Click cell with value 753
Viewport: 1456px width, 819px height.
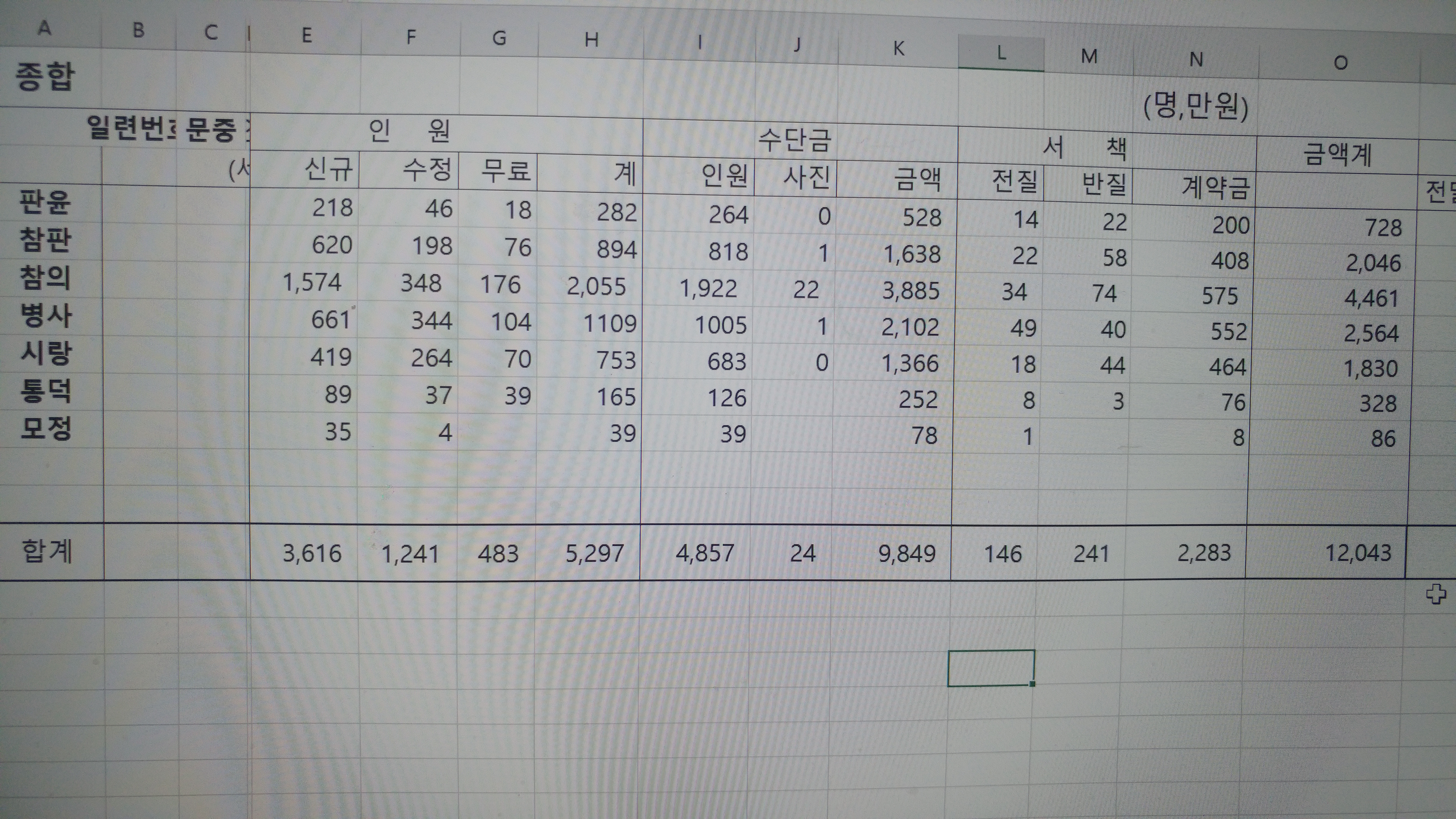(x=616, y=361)
